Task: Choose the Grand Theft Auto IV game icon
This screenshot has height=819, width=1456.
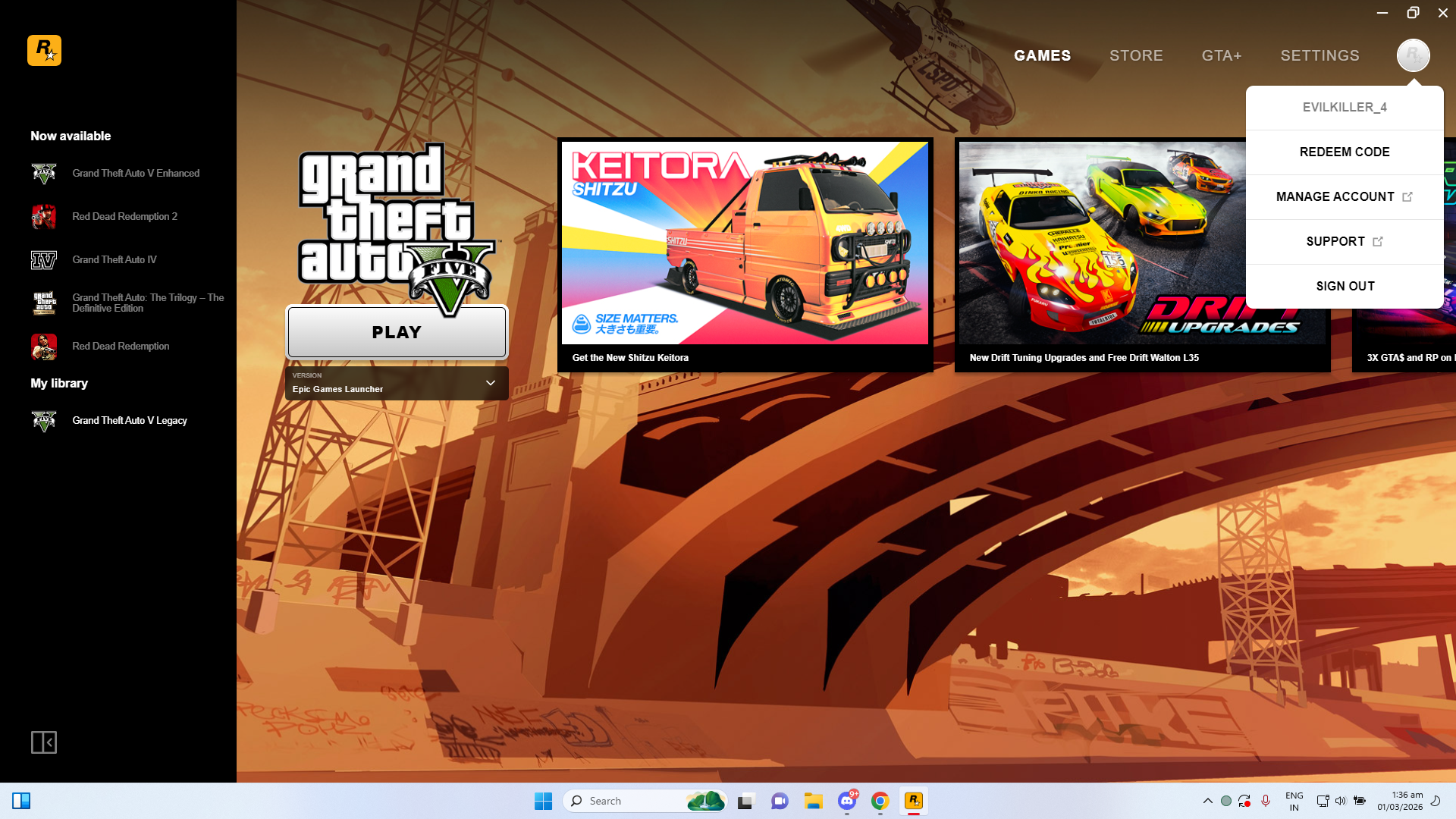Action: tap(44, 260)
